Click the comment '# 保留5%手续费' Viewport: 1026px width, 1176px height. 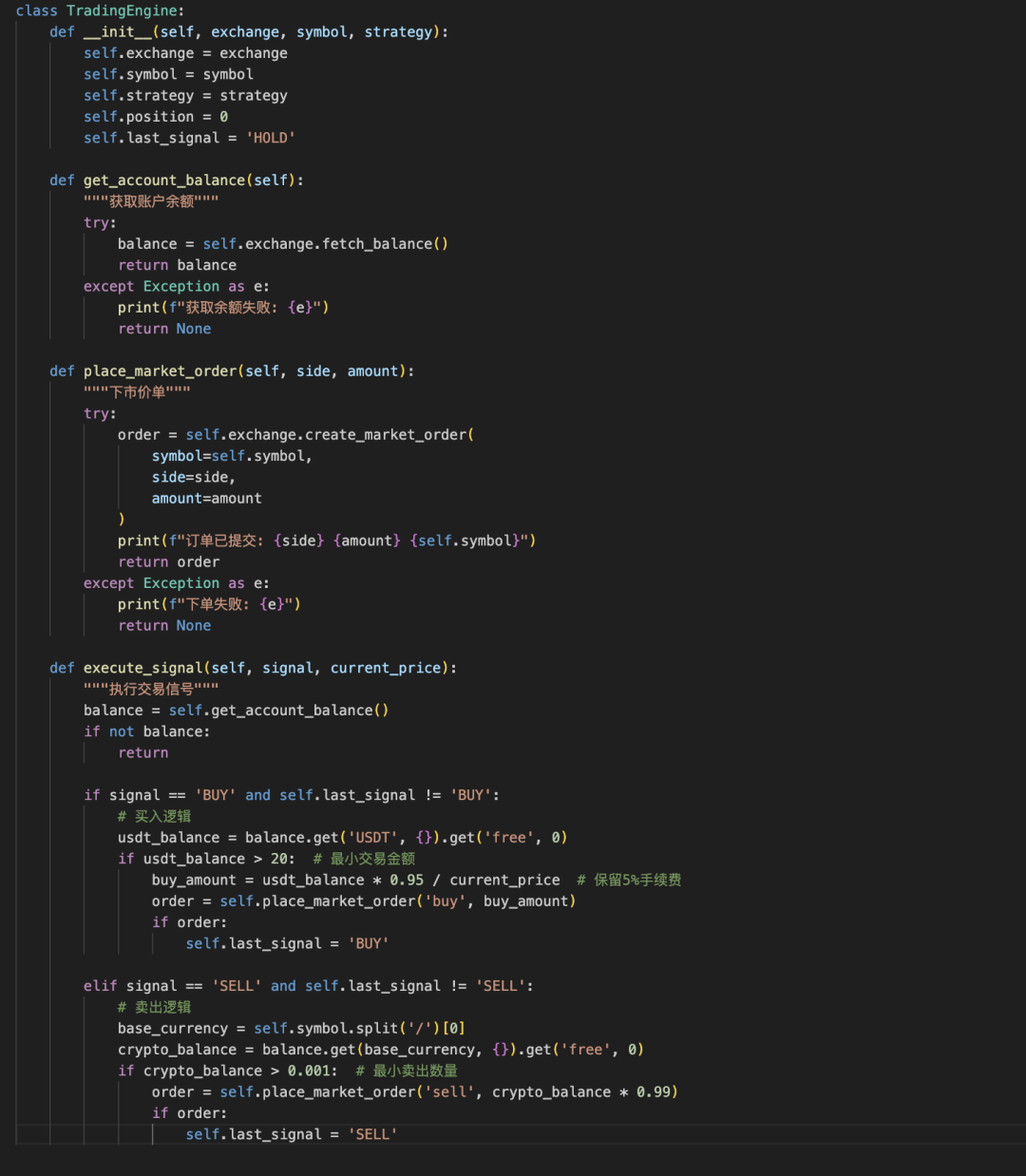(630, 881)
